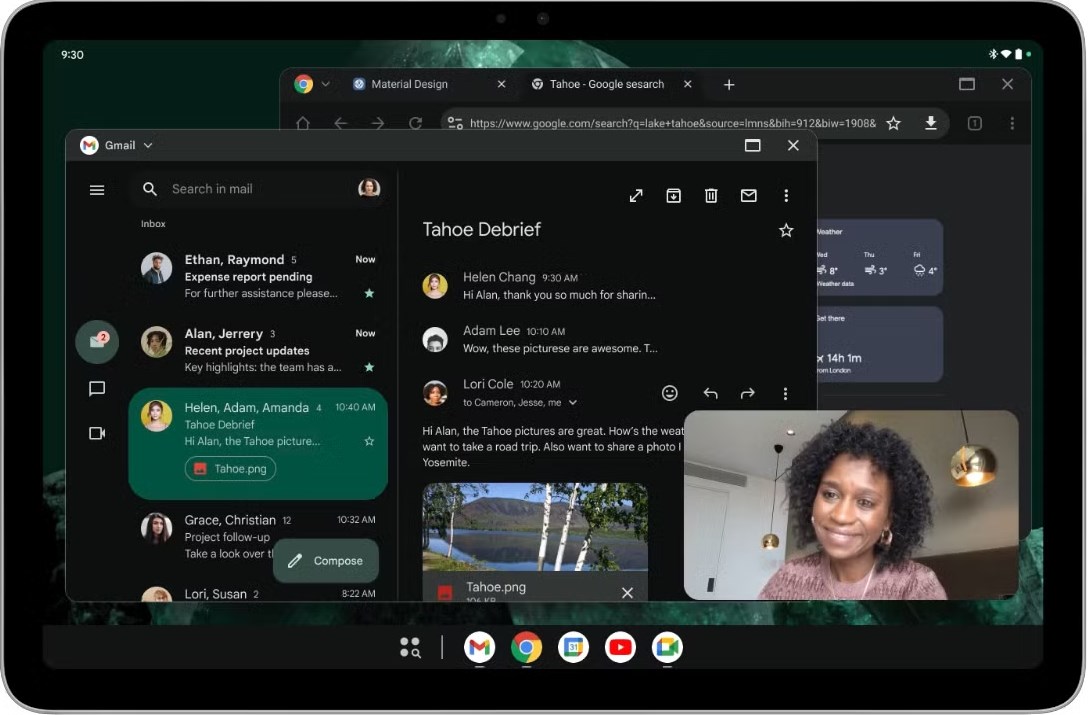Expand the email to full screen
This screenshot has height=715, width=1088.
click(x=636, y=196)
